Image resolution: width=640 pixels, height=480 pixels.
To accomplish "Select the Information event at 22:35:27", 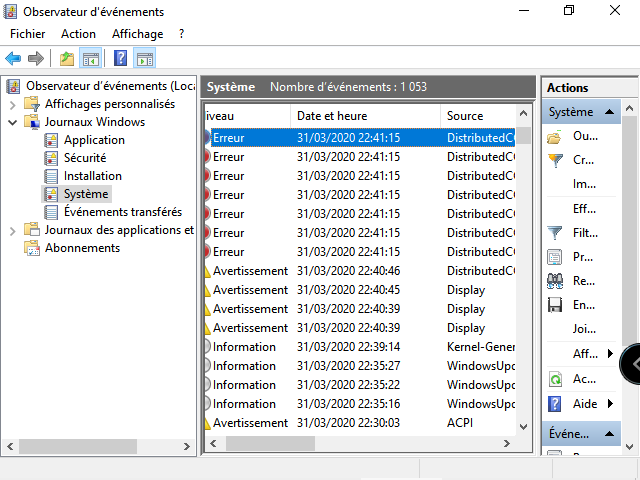I will [360, 366].
